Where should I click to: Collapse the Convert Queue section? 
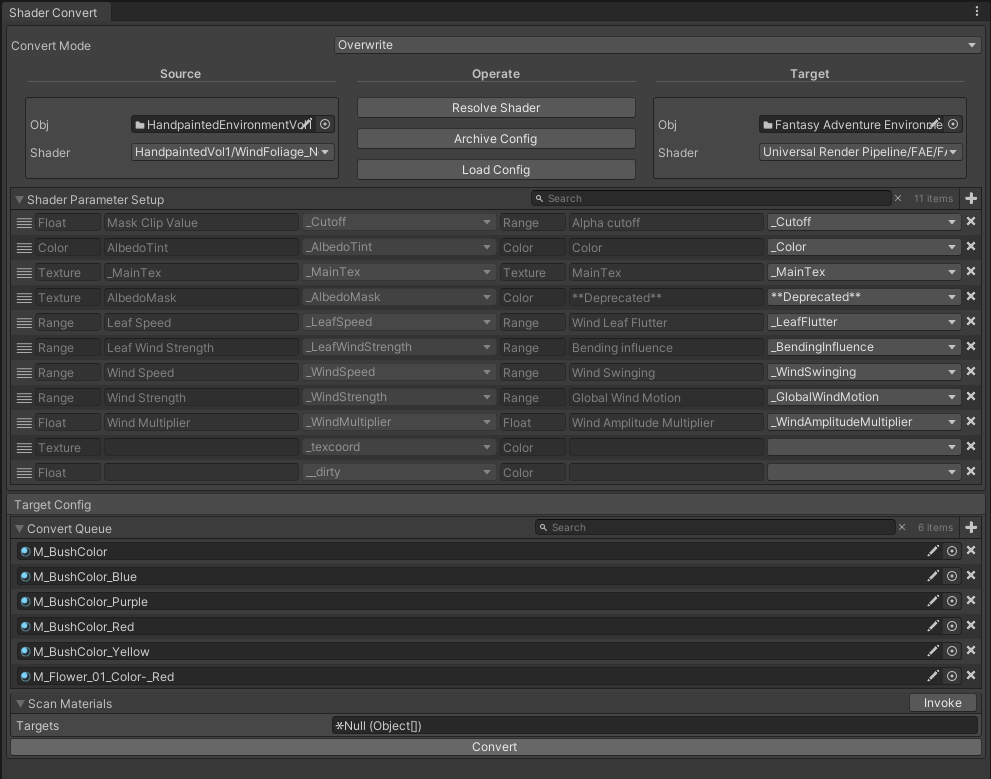click(18, 527)
